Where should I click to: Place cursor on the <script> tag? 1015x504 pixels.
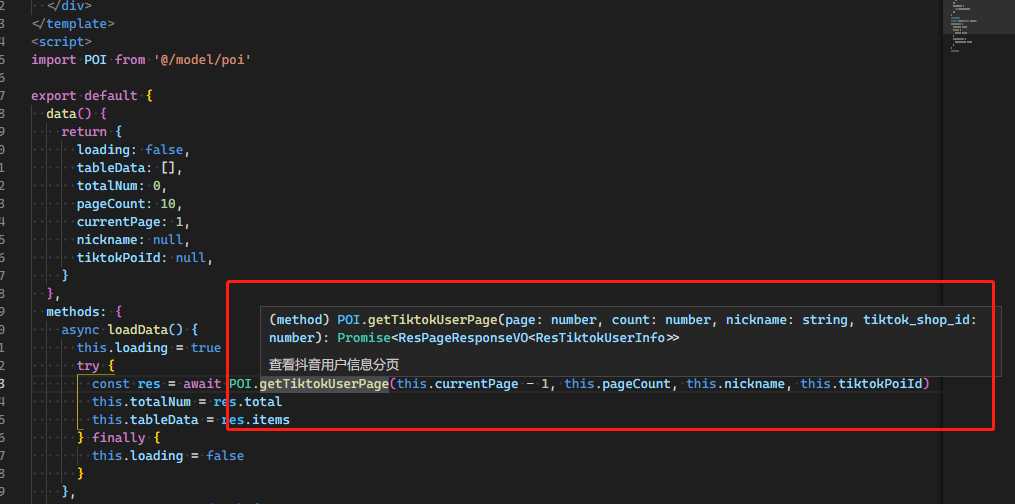point(61,41)
